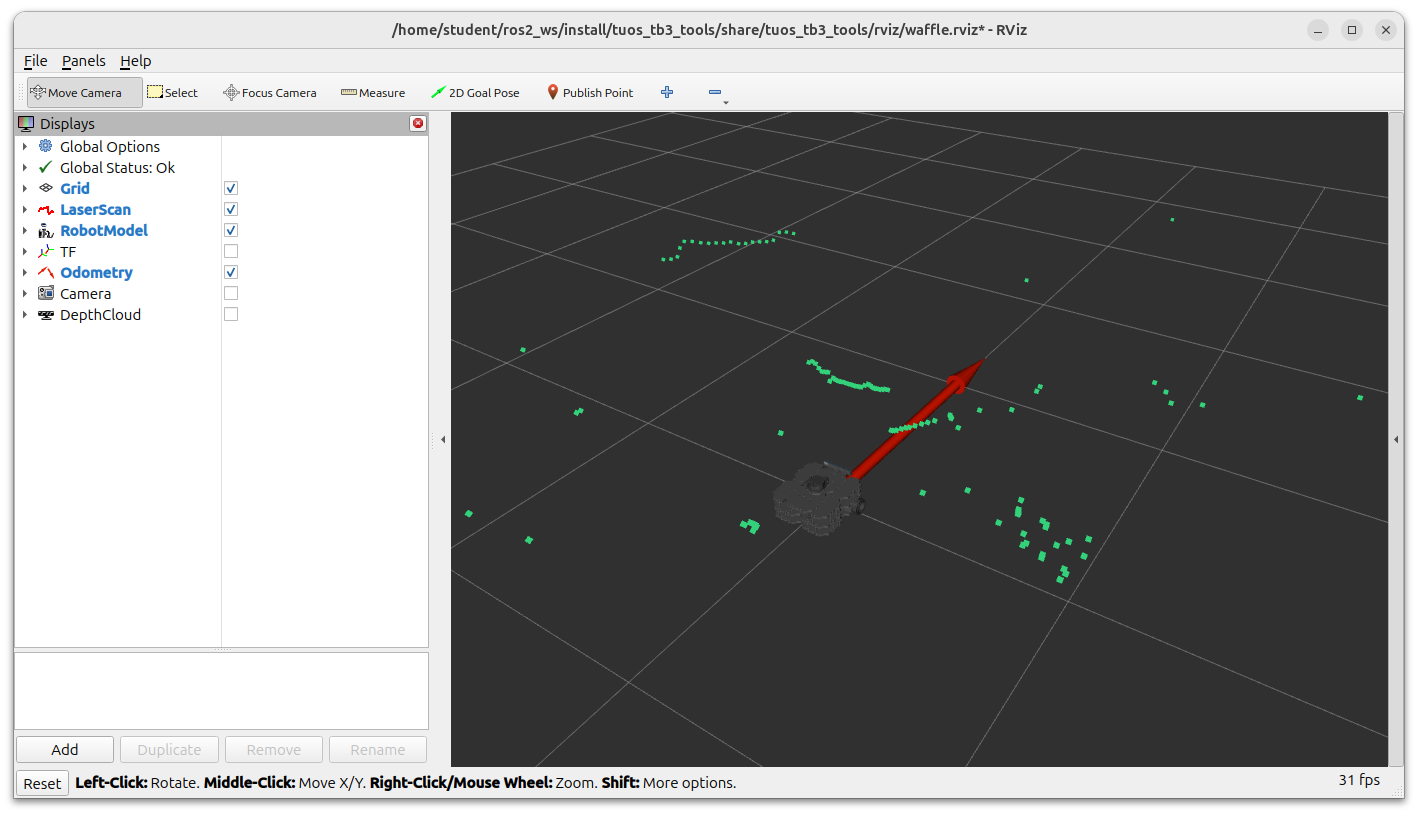Image resolution: width=1418 pixels, height=815 pixels.
Task: Select the Publish Point tool
Action: tap(590, 93)
